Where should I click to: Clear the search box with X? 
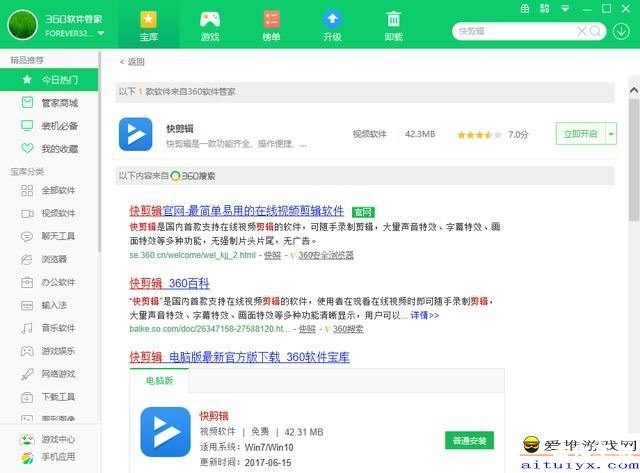tap(582, 31)
